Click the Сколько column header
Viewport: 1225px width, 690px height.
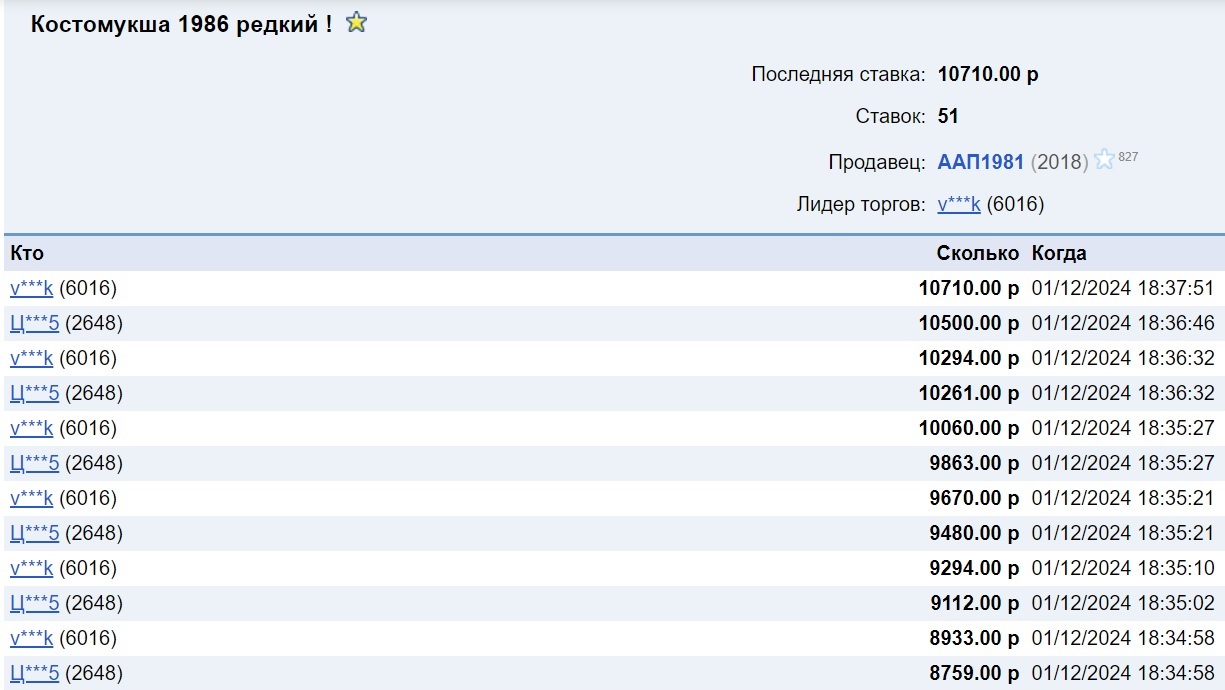(977, 254)
